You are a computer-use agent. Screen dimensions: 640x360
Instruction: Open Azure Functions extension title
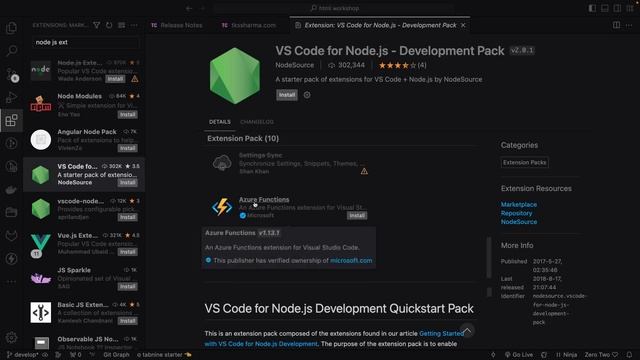point(264,200)
